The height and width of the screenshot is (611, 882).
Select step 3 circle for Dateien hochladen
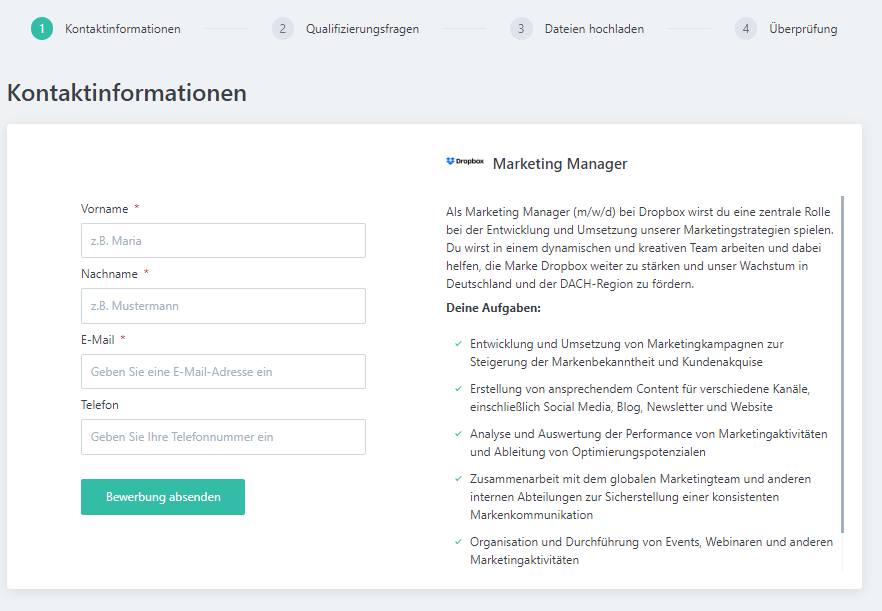point(521,29)
